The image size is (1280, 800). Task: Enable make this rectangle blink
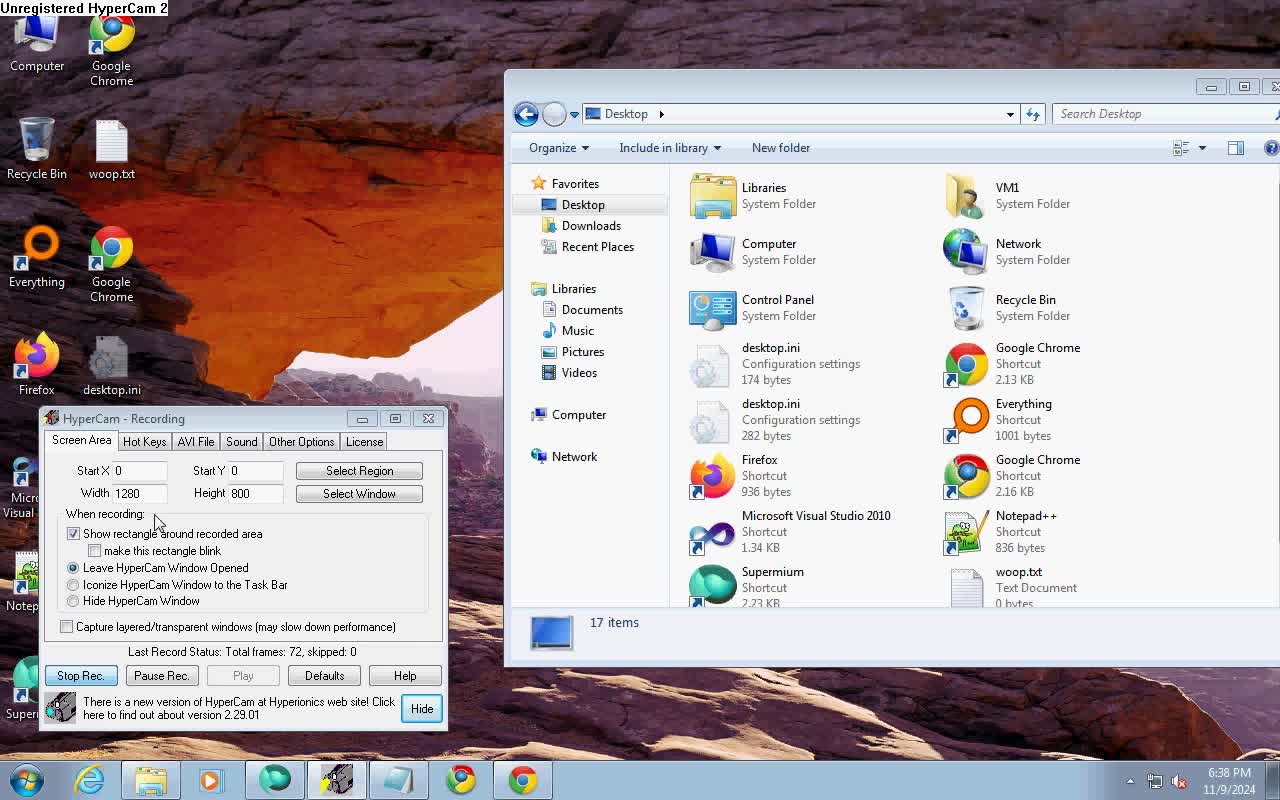pyautogui.click(x=94, y=551)
